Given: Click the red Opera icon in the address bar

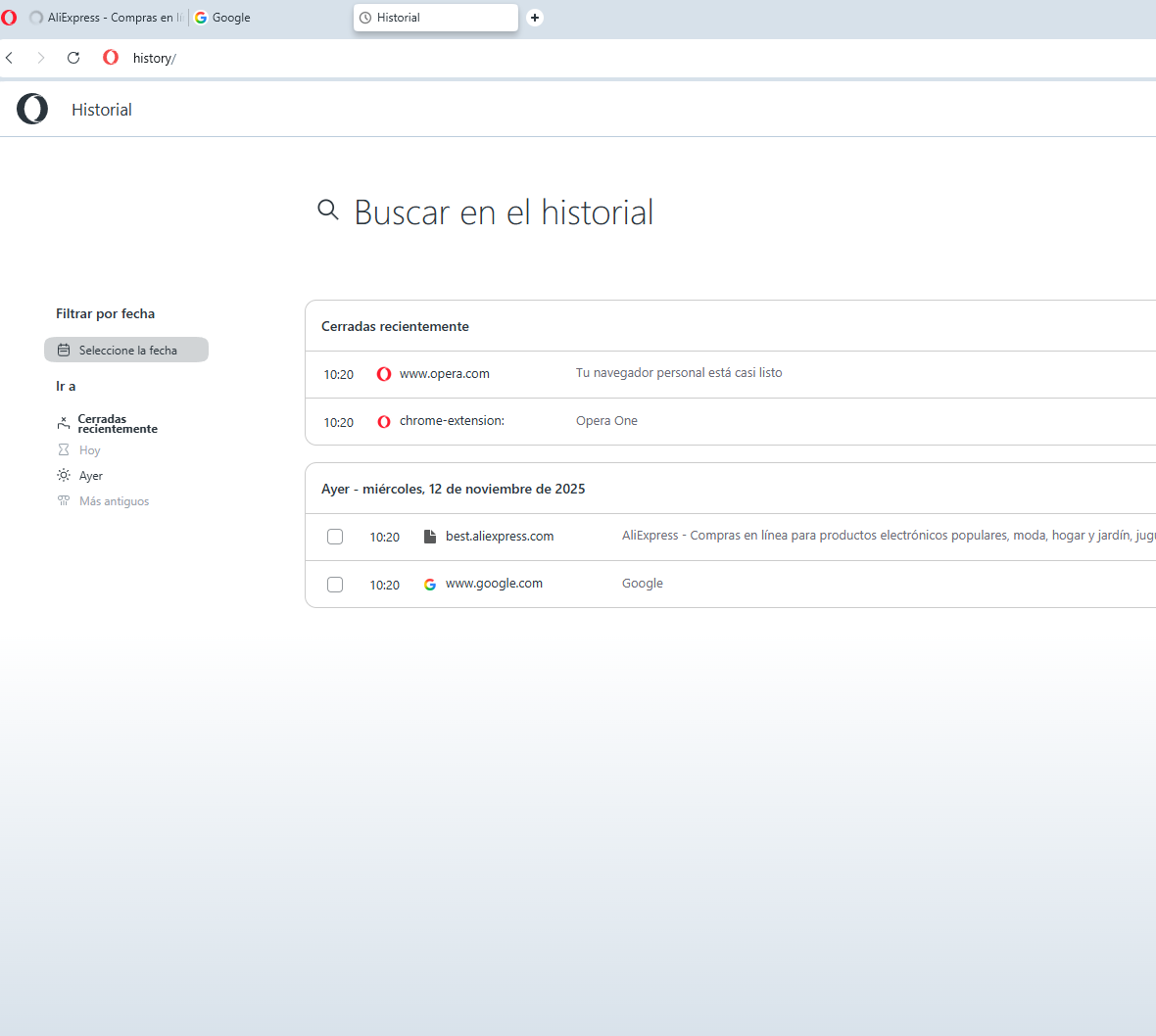Looking at the screenshot, I should [x=110, y=58].
